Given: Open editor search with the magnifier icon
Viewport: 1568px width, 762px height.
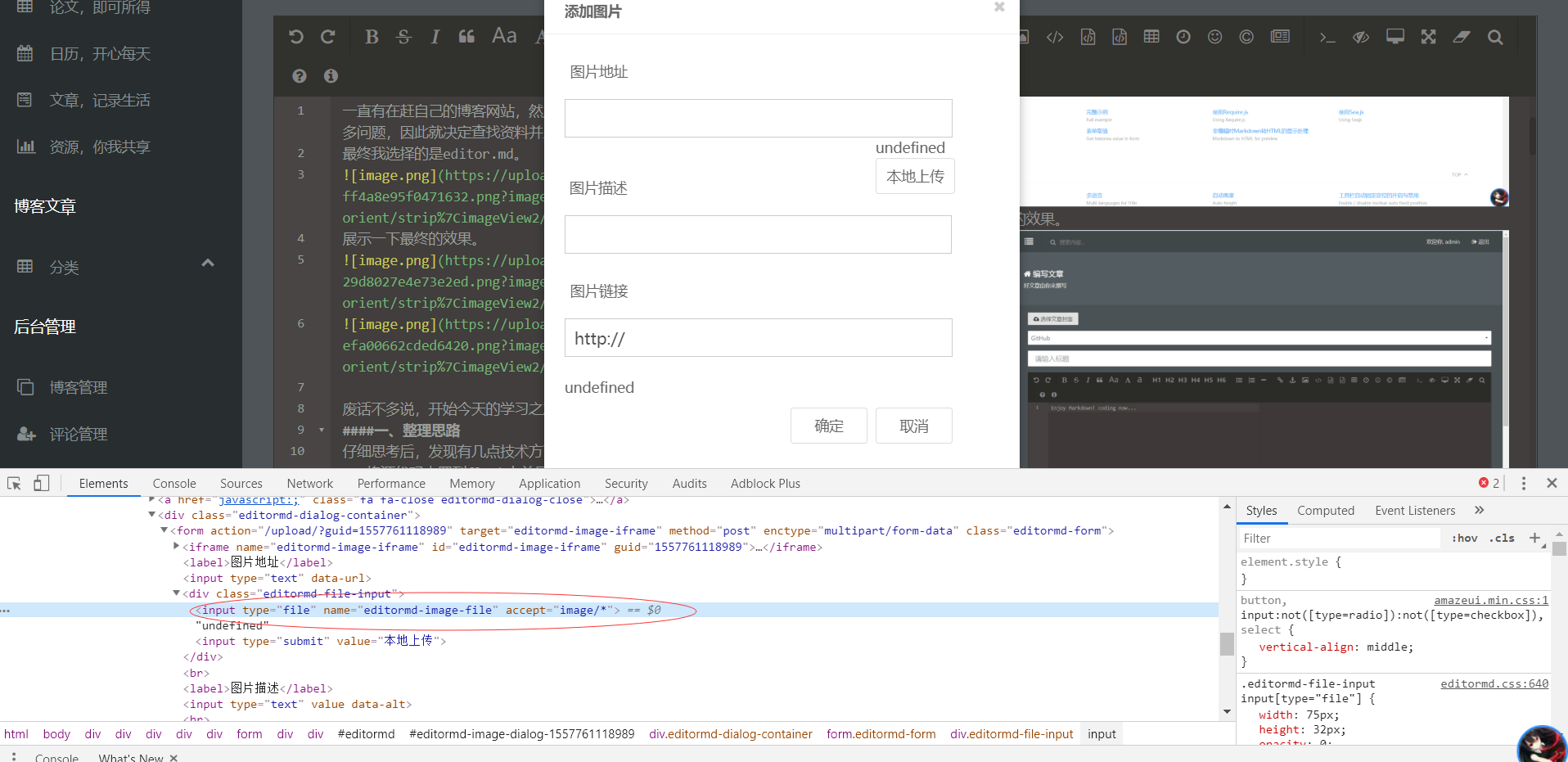Looking at the screenshot, I should point(1495,37).
